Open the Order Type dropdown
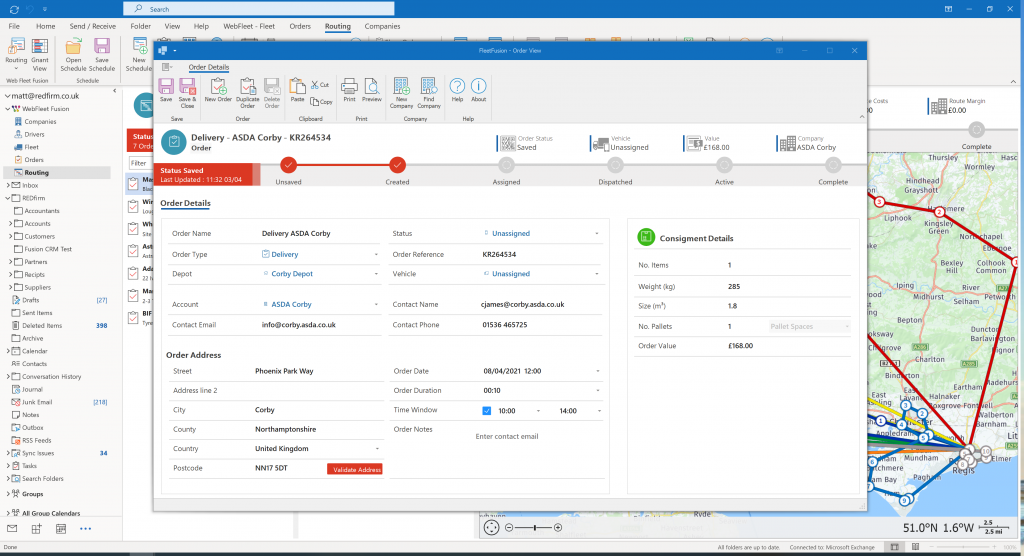Image resolution: width=1024 pixels, height=556 pixels. pos(377,255)
